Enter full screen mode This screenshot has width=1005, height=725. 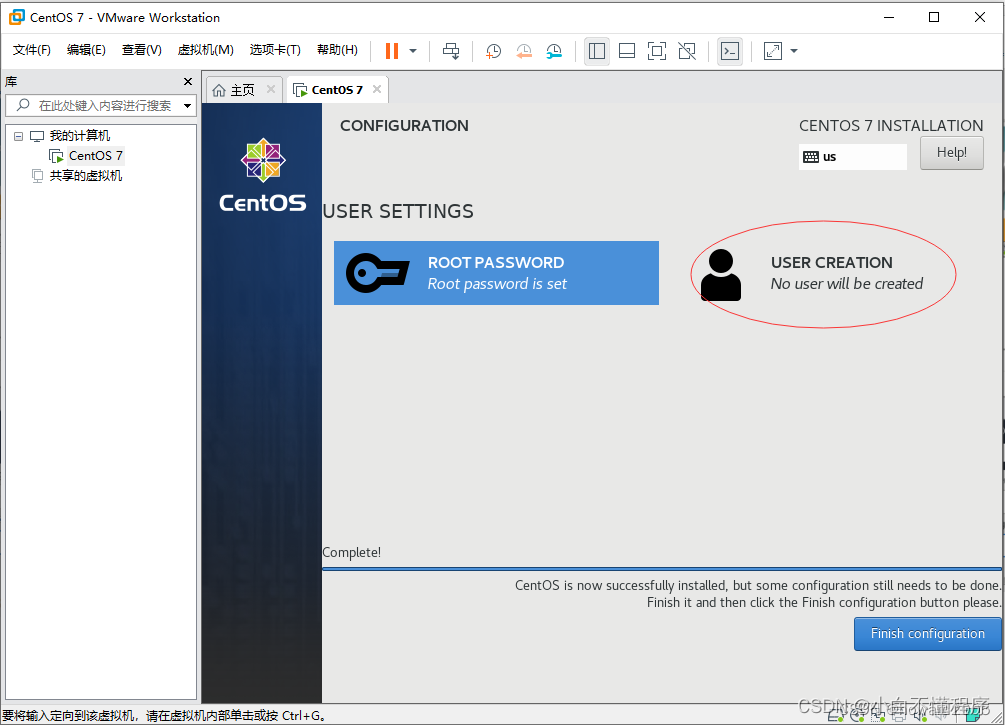pyautogui.click(x=657, y=51)
